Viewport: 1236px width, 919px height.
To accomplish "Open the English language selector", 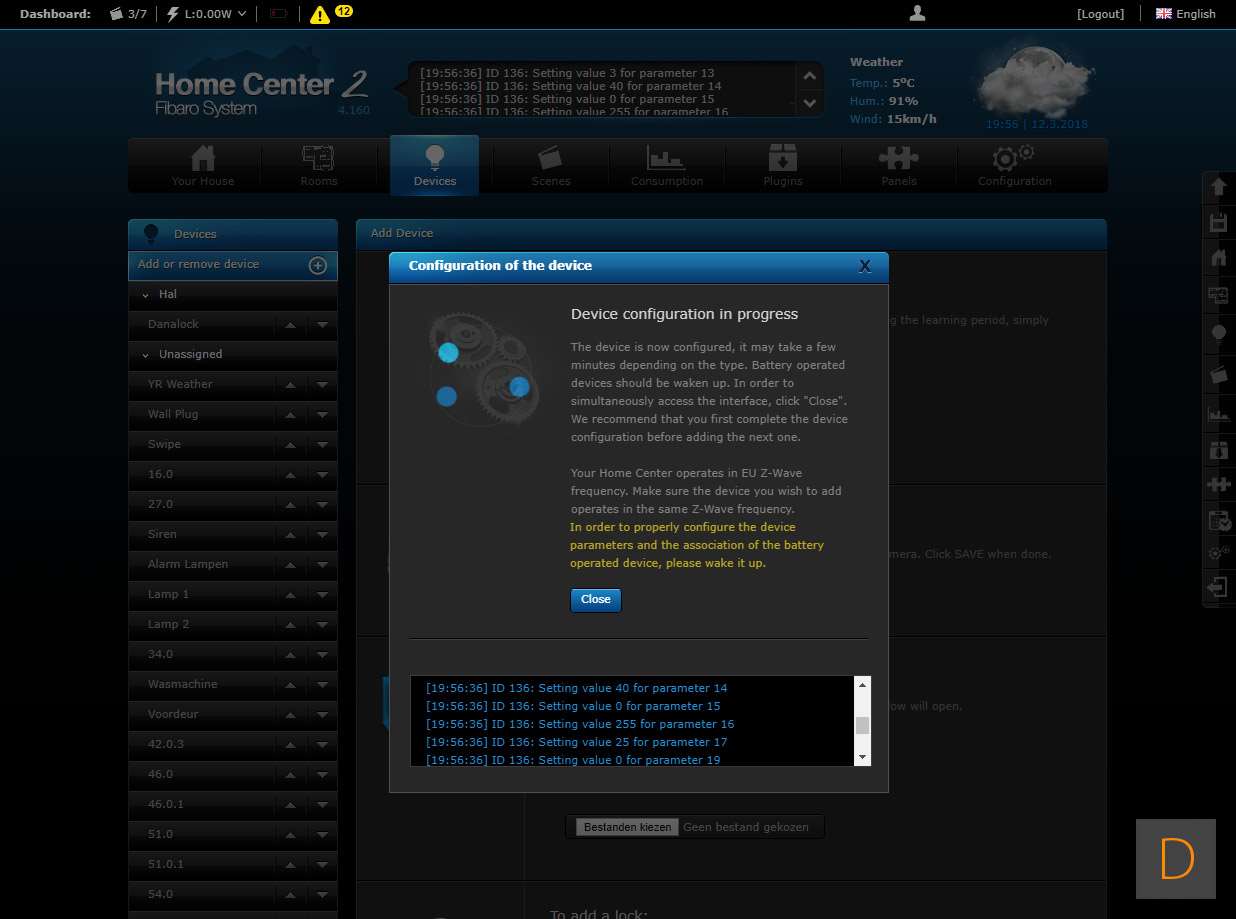I will tap(1185, 14).
